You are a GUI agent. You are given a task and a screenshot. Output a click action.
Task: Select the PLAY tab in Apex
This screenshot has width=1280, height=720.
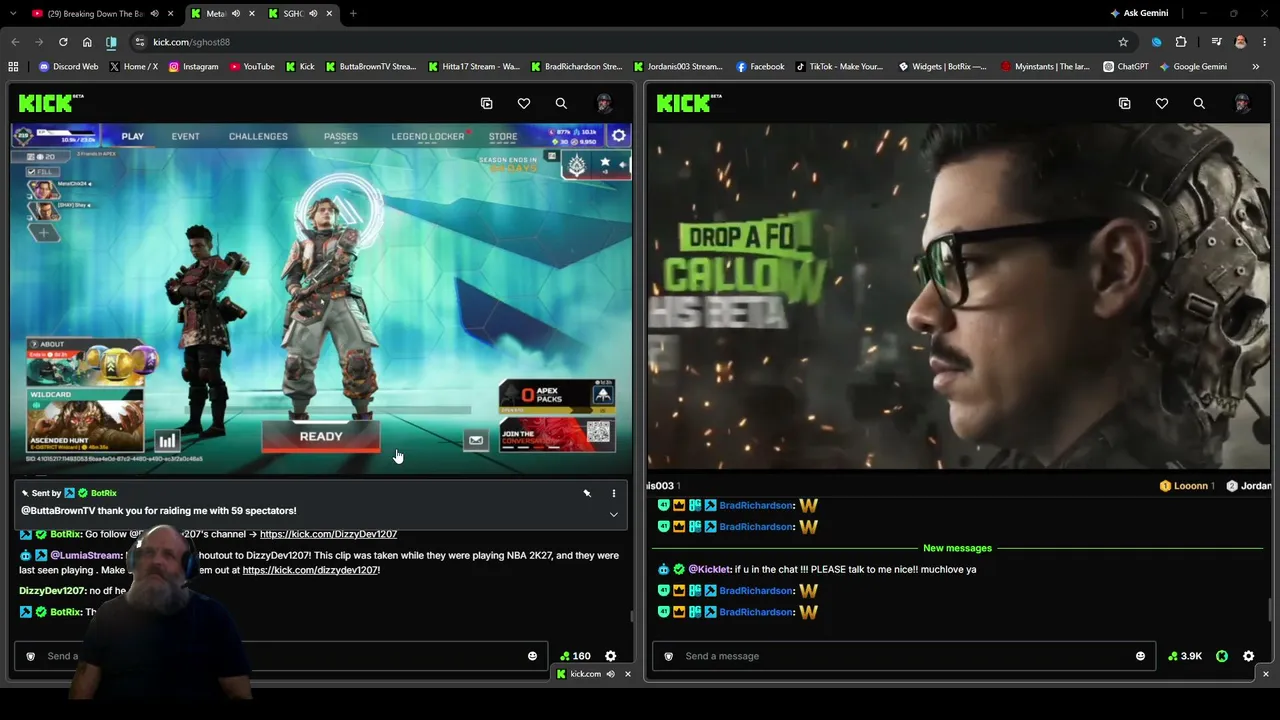coord(132,136)
